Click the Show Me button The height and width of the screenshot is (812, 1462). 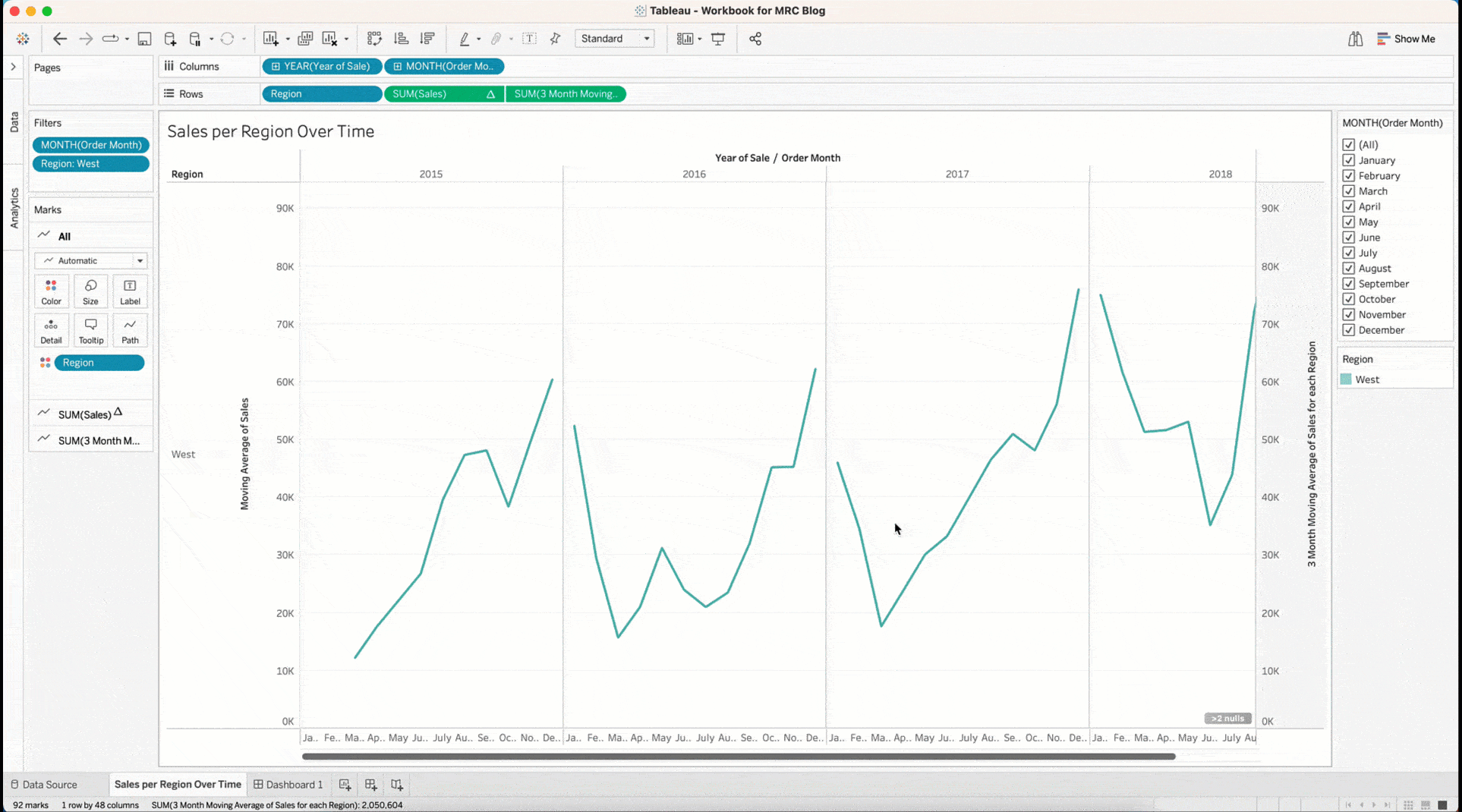[1406, 39]
